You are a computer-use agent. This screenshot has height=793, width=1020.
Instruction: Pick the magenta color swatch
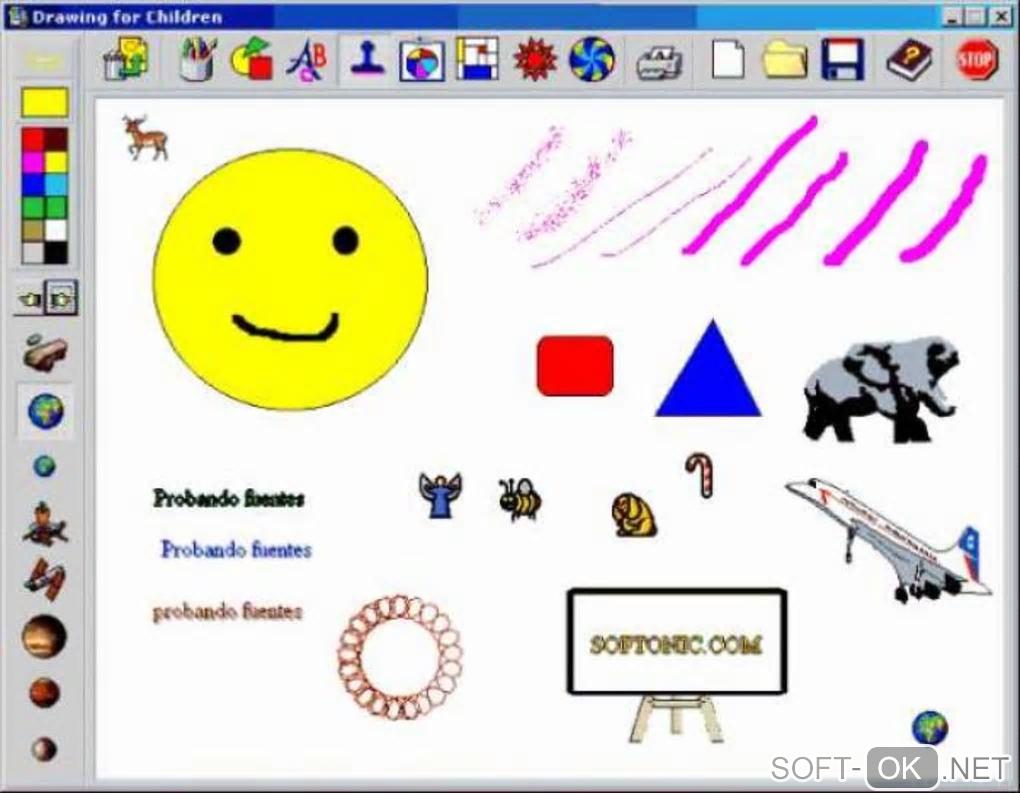click(x=33, y=161)
